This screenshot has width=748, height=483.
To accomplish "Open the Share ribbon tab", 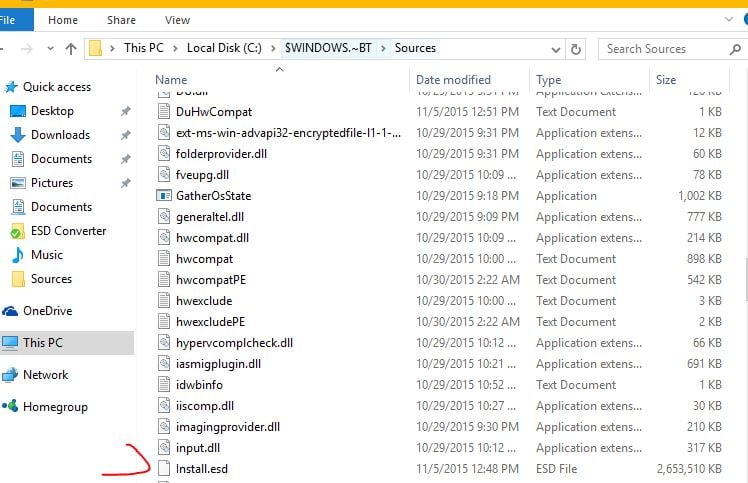I will tap(121, 20).
